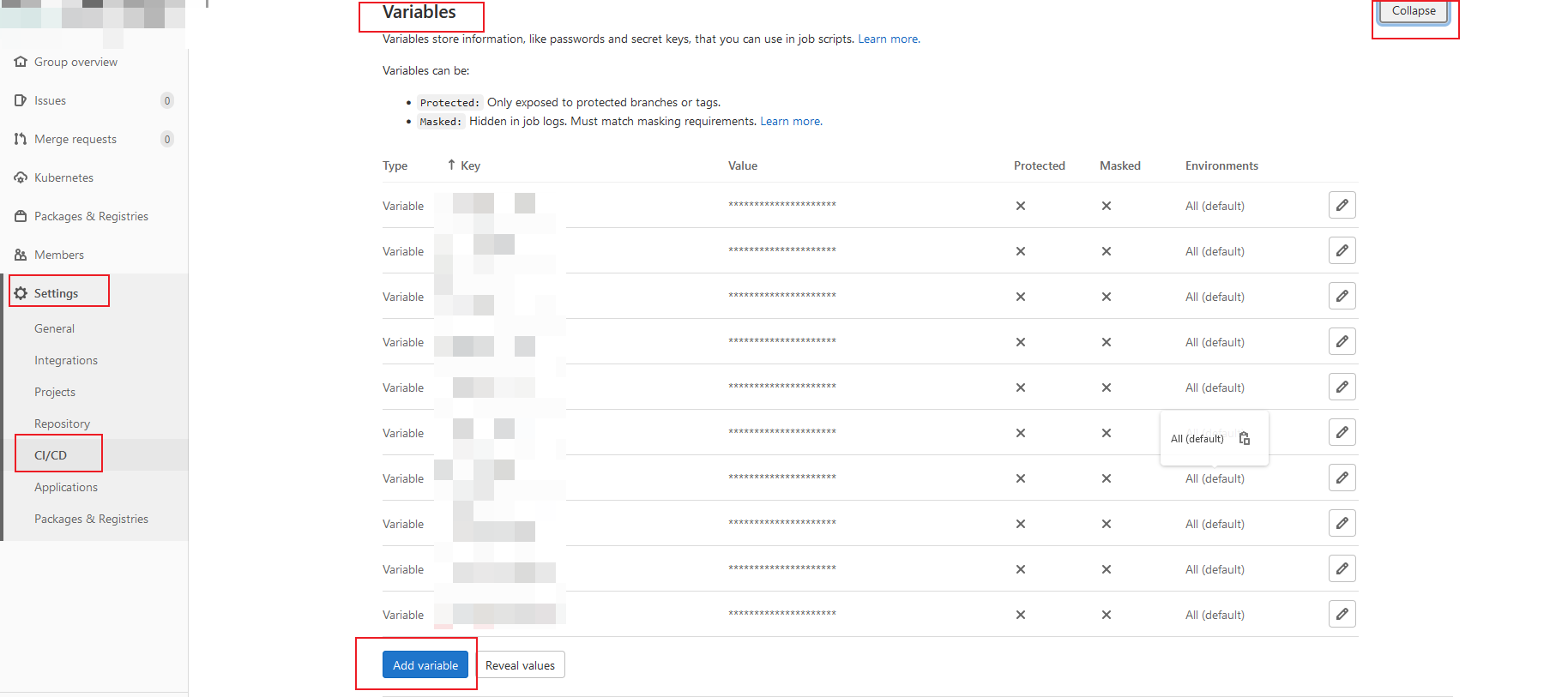Click the edit pencil for the first variable
Image resolution: width=1568 pixels, height=697 pixels.
pyautogui.click(x=1342, y=206)
